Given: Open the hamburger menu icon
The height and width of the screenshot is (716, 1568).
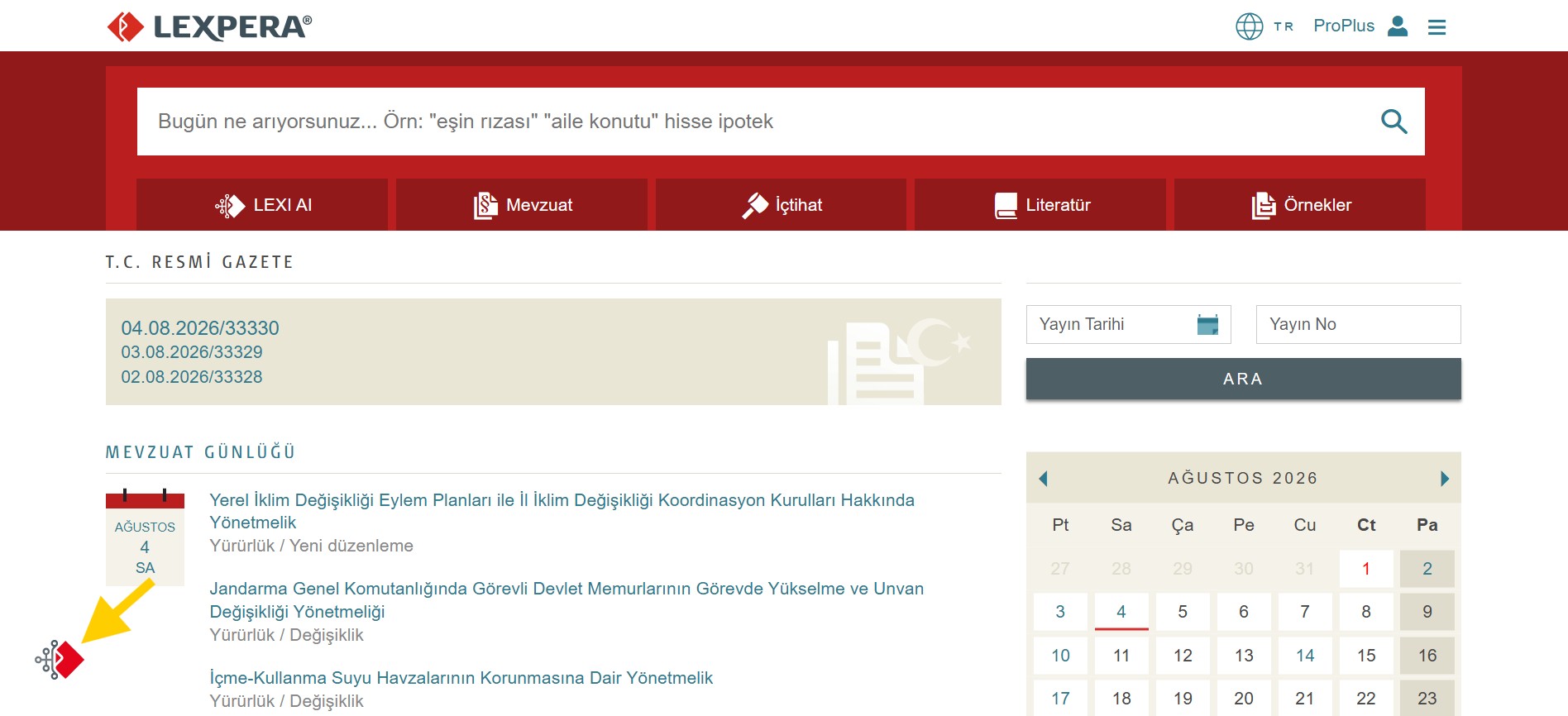Looking at the screenshot, I should (1437, 27).
